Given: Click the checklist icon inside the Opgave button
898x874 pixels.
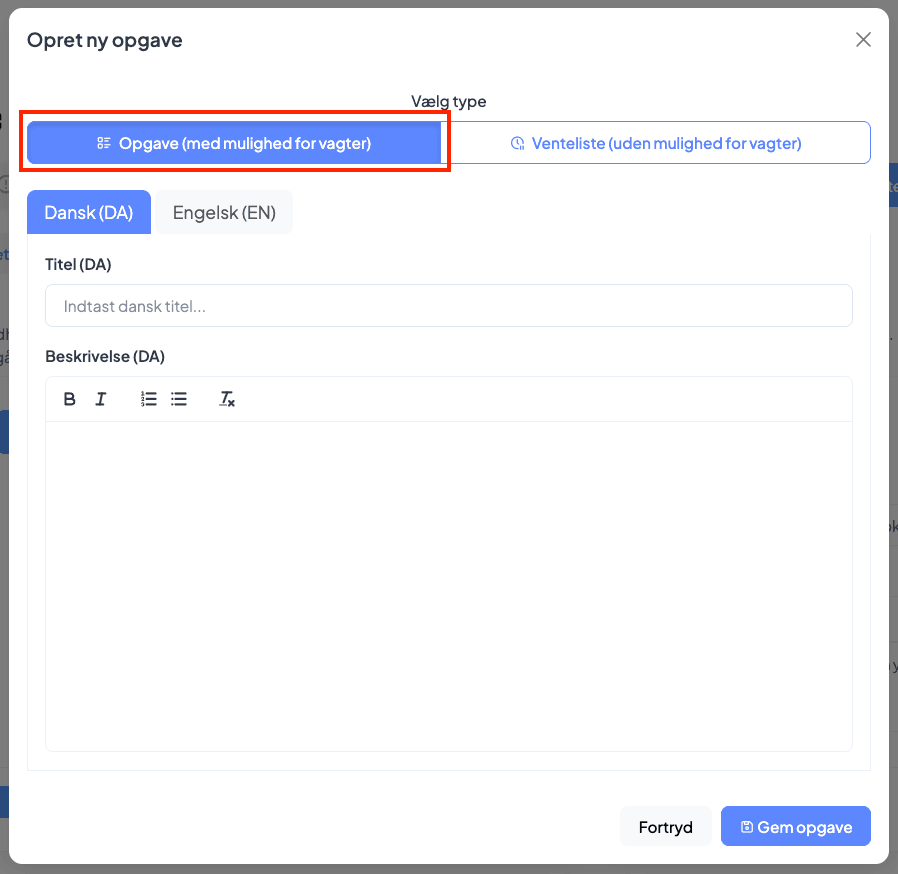Looking at the screenshot, I should [x=104, y=142].
